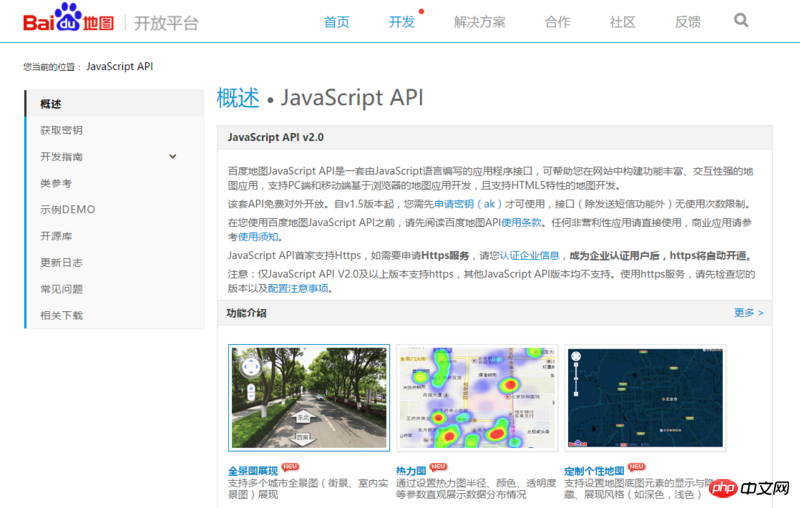Click the 申请密钥 (ak) link
Image resolution: width=800 pixels, height=508 pixels.
point(468,204)
